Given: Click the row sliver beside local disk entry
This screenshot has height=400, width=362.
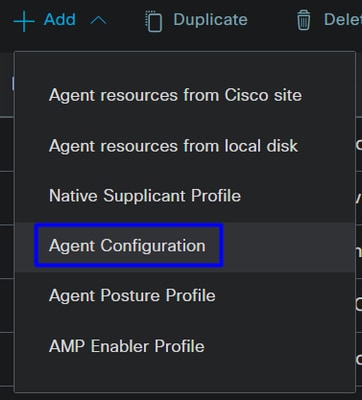Looking at the screenshot, I should click(359, 144).
